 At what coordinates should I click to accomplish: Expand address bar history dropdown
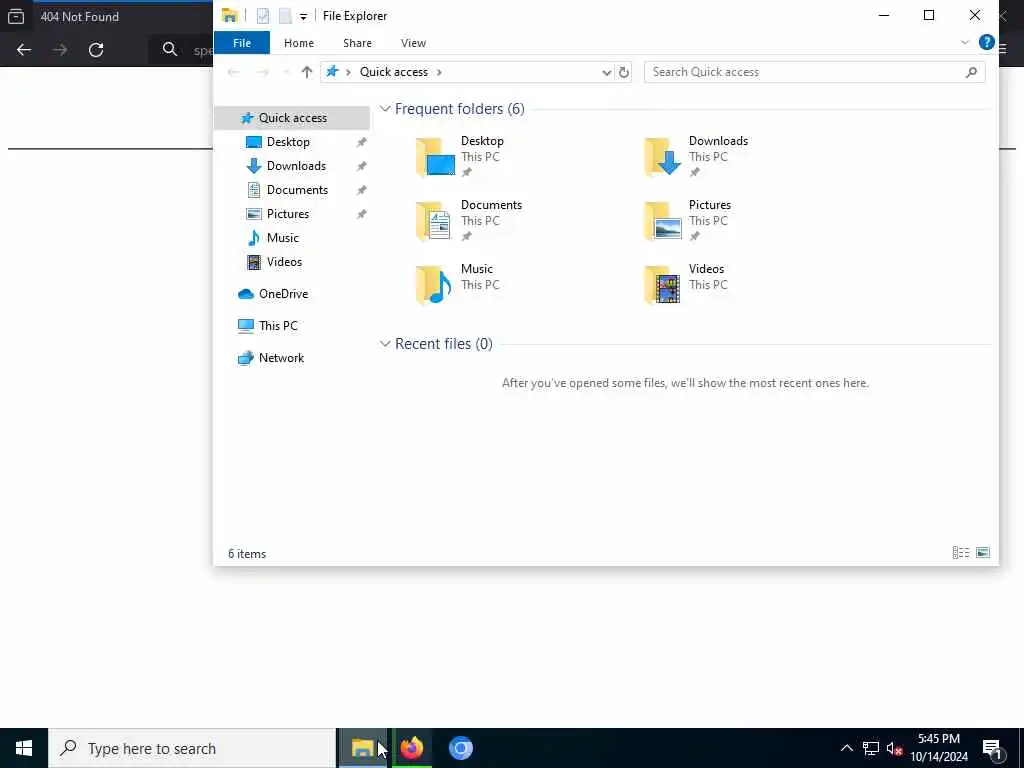coord(606,72)
